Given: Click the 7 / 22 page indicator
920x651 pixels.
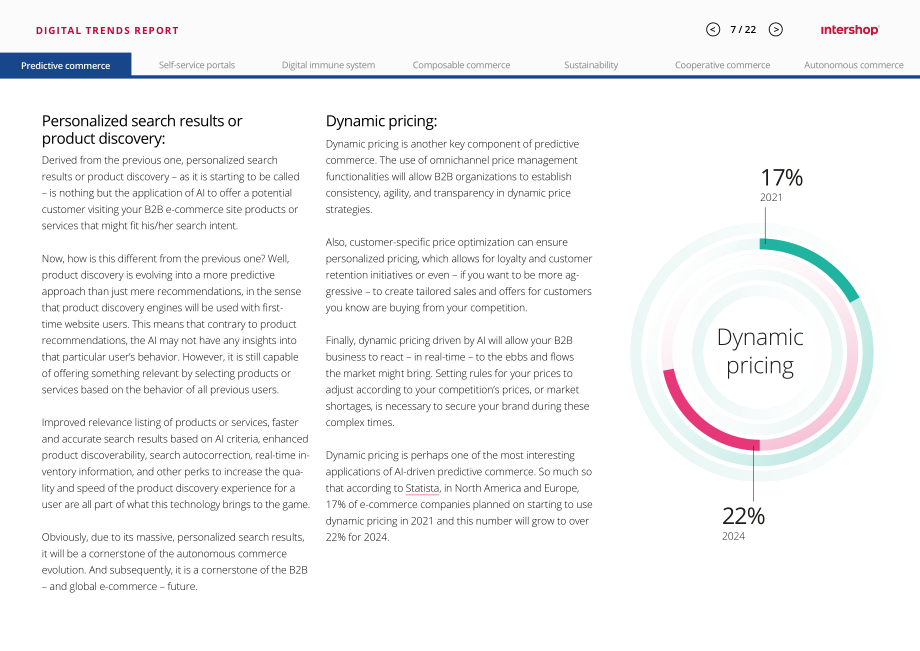Looking at the screenshot, I should 743,29.
